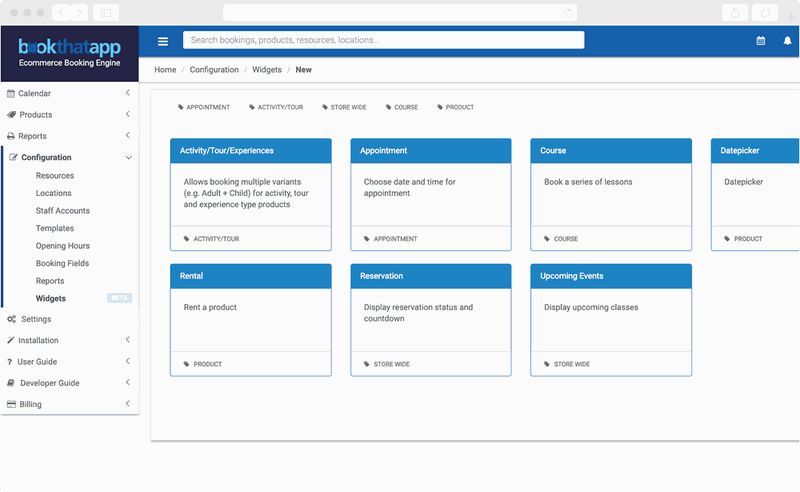Click the Developer Guide book icon
This screenshot has width=800, height=492.
pos(11,383)
